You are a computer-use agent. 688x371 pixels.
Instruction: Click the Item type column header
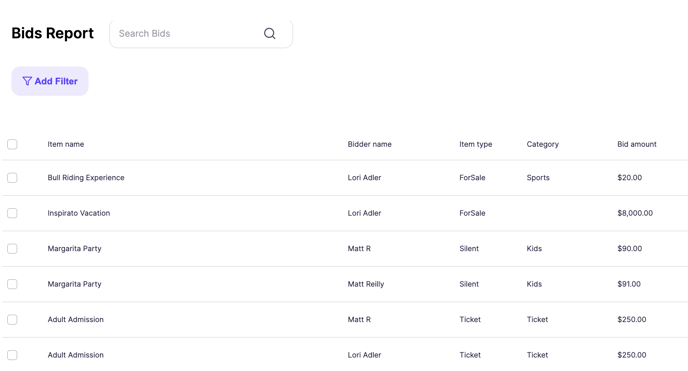coord(476,144)
